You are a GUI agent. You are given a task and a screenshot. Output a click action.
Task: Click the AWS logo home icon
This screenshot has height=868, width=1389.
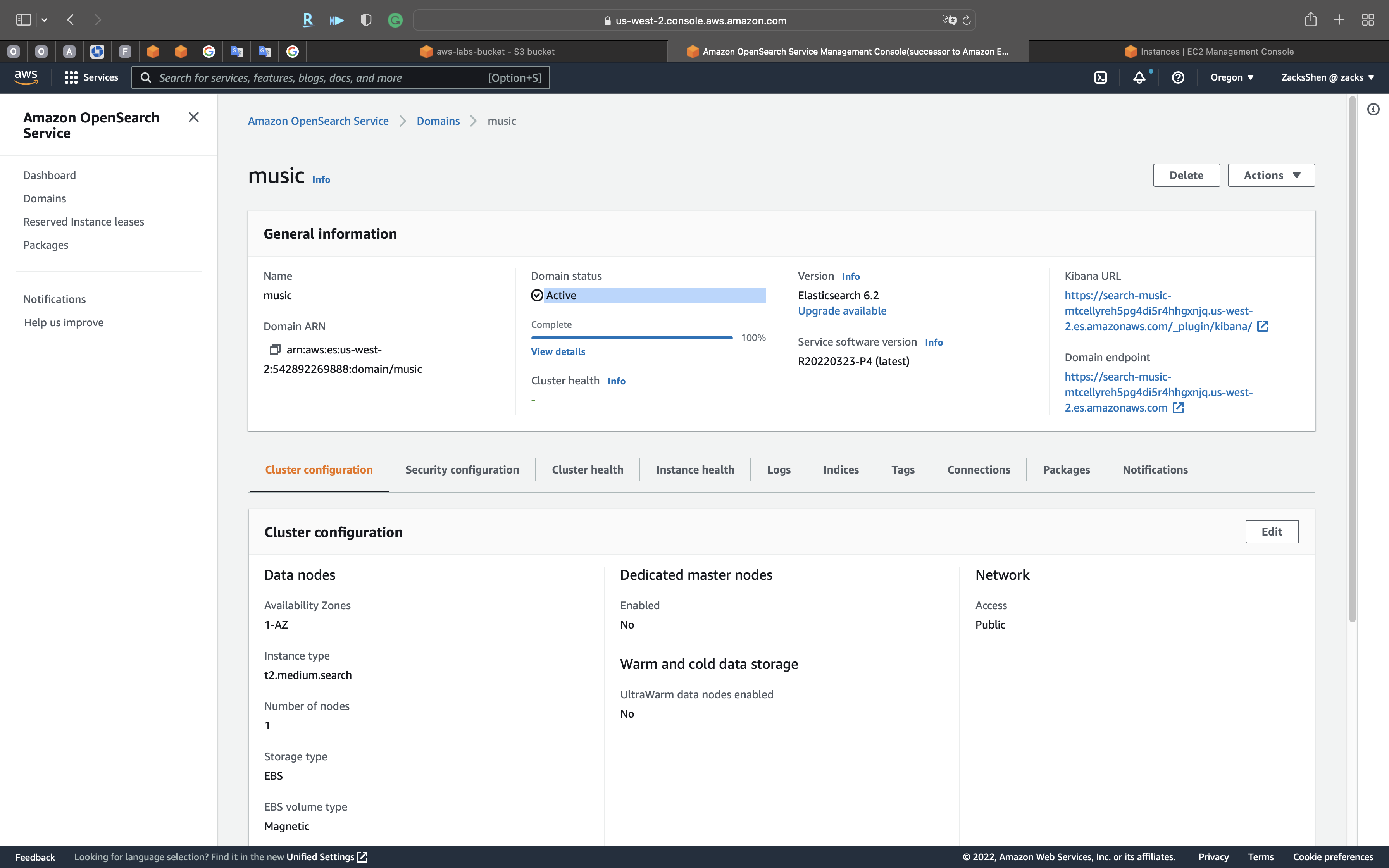(26, 77)
